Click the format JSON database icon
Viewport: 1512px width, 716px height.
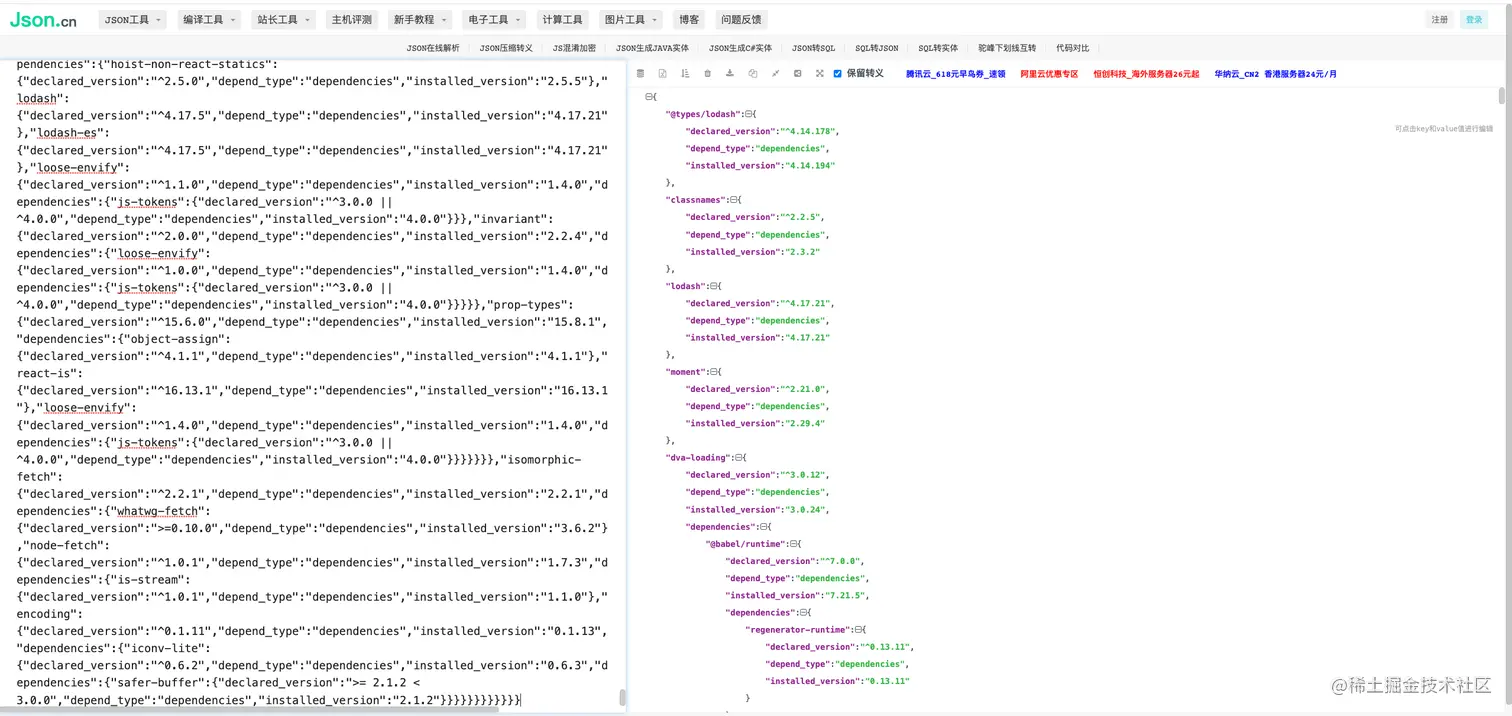pos(640,73)
